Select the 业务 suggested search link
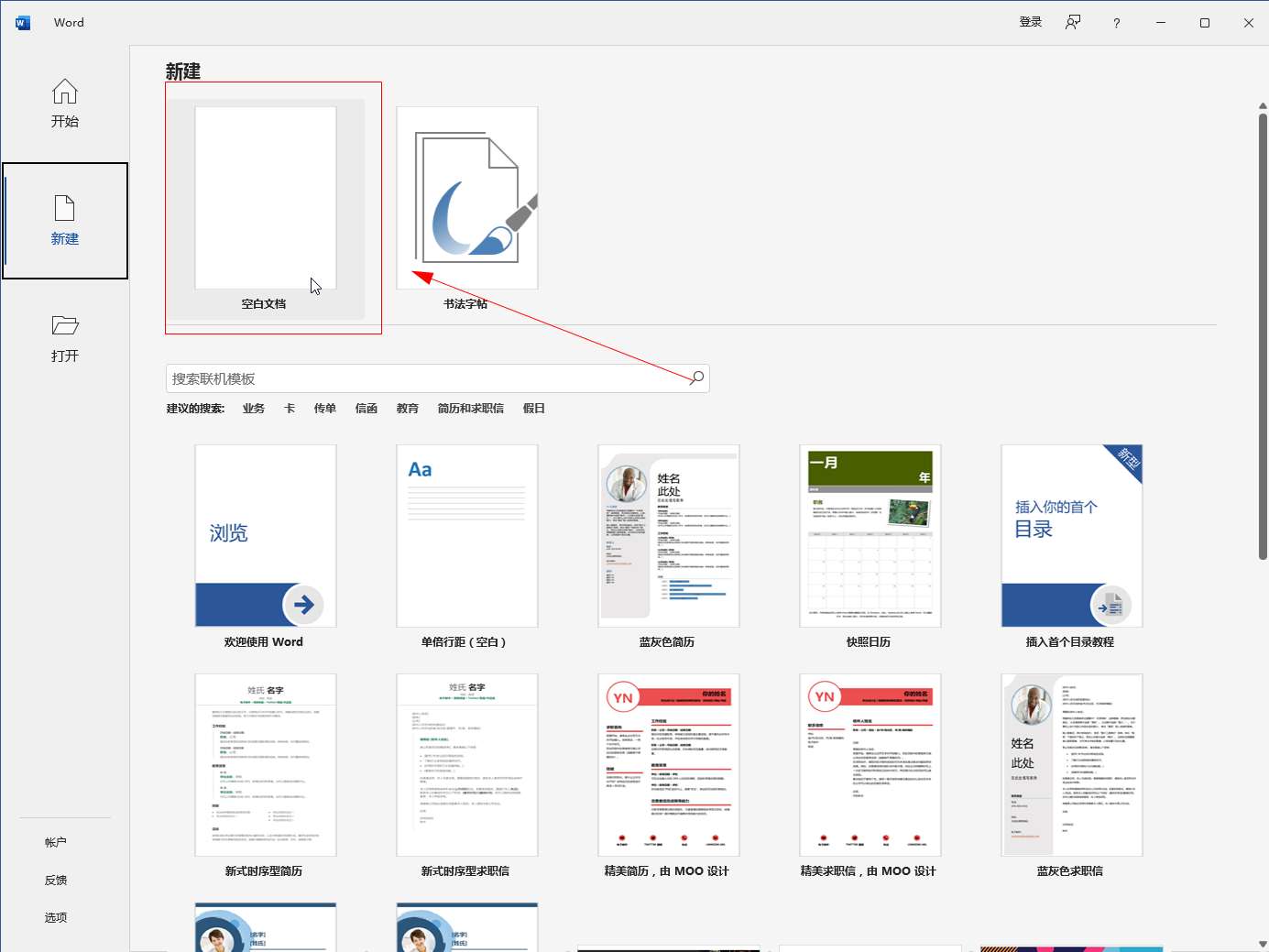Image resolution: width=1269 pixels, height=952 pixels. (x=253, y=409)
